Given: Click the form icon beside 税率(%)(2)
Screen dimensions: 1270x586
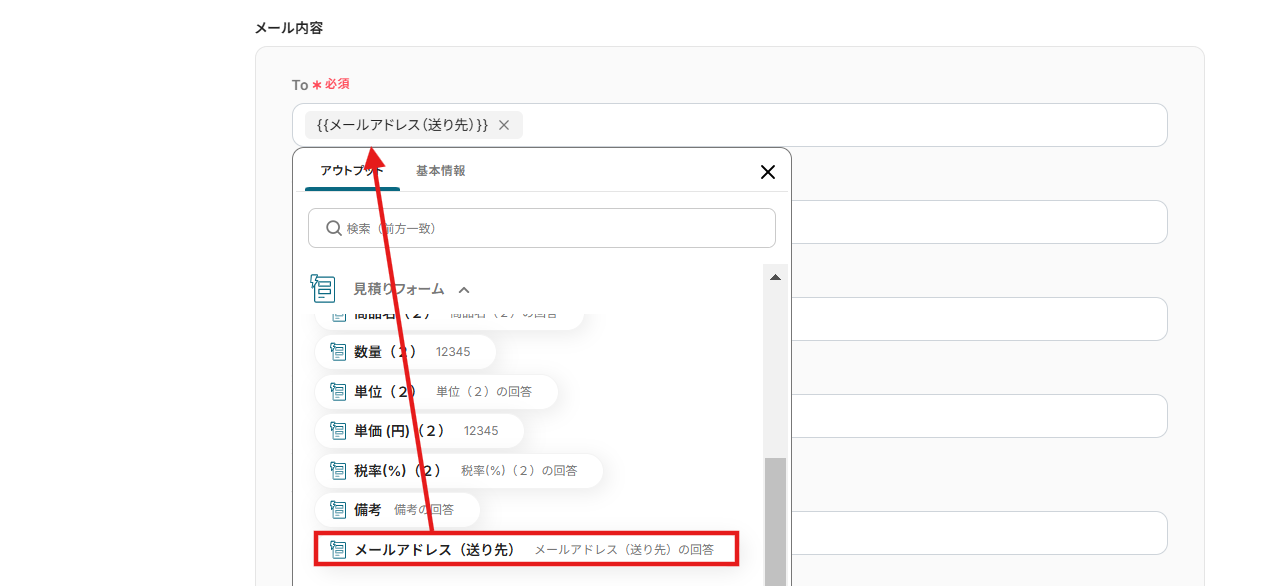Looking at the screenshot, I should pyautogui.click(x=338, y=470).
